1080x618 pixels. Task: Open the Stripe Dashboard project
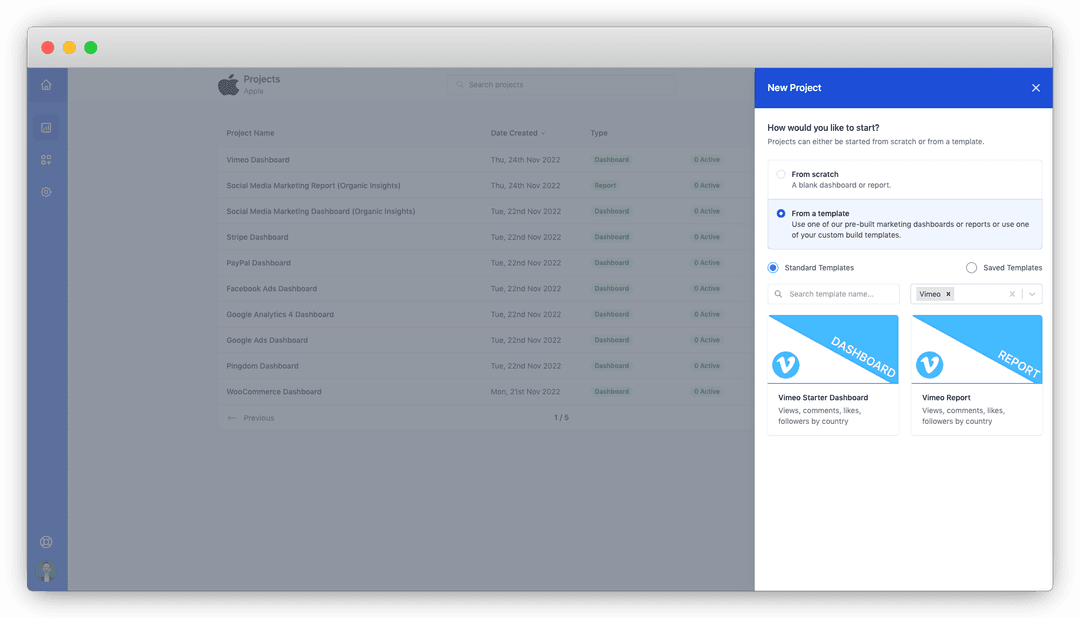click(257, 237)
